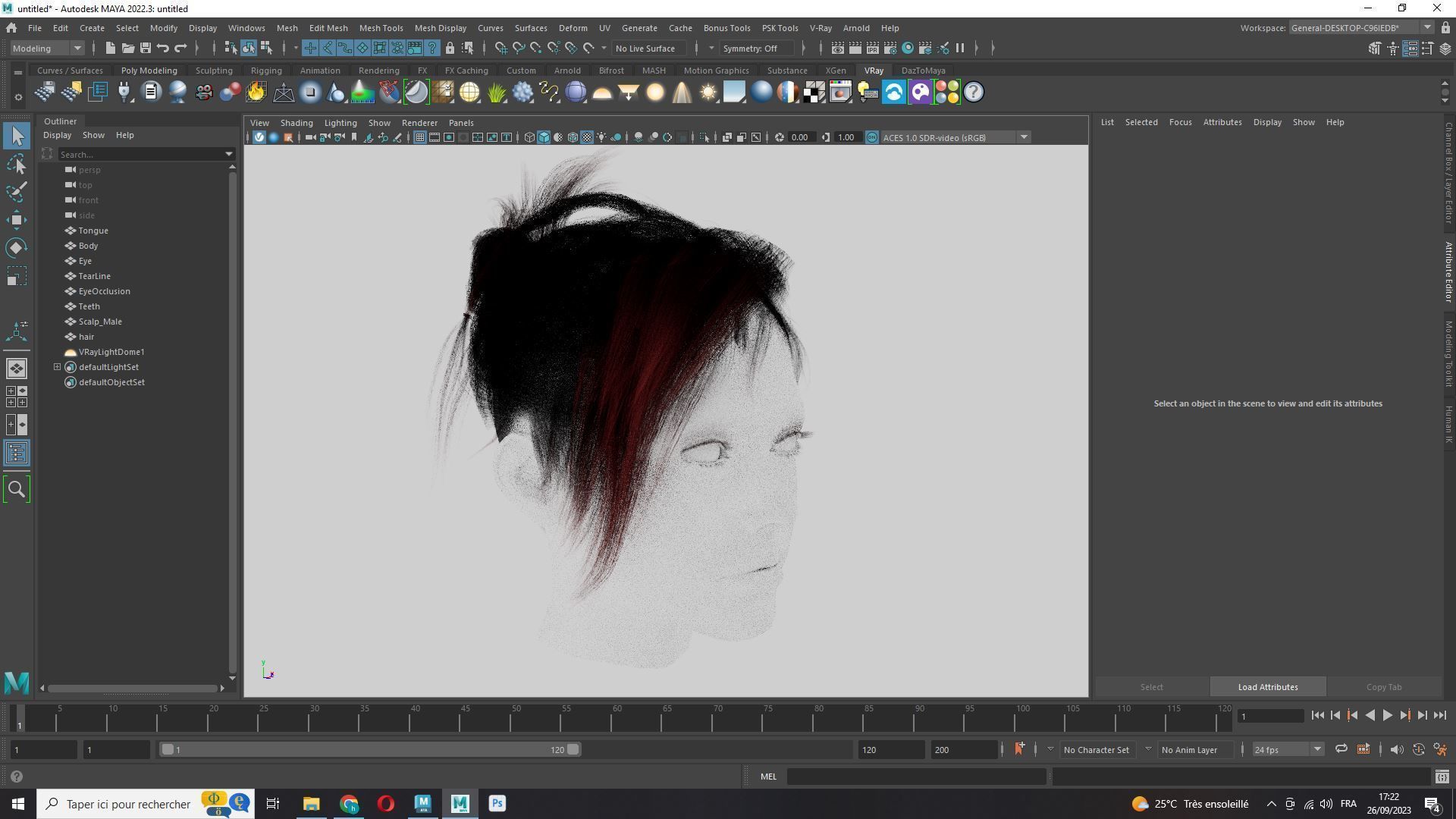Click the V-Ray camera shelf icon
Screen dimensions: 1456x819
click(x=203, y=93)
